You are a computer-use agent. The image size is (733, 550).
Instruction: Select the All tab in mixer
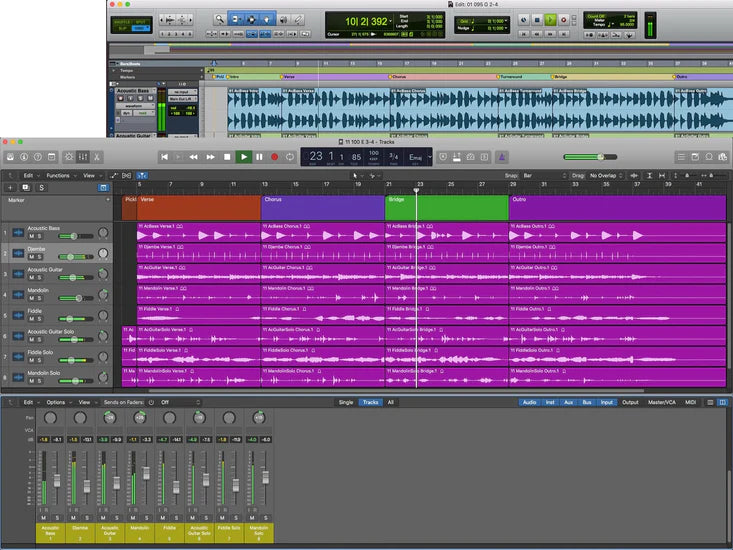pyautogui.click(x=390, y=402)
